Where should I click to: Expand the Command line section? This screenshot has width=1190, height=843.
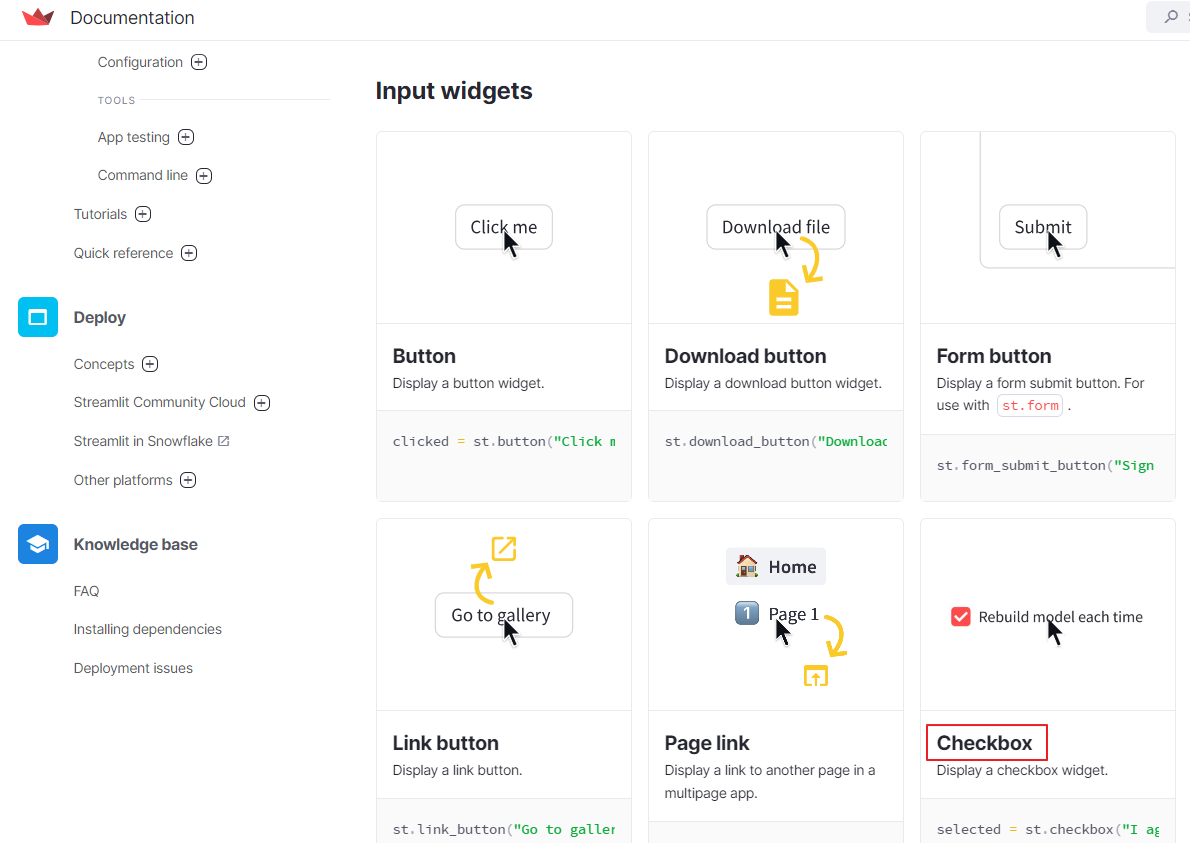(204, 176)
